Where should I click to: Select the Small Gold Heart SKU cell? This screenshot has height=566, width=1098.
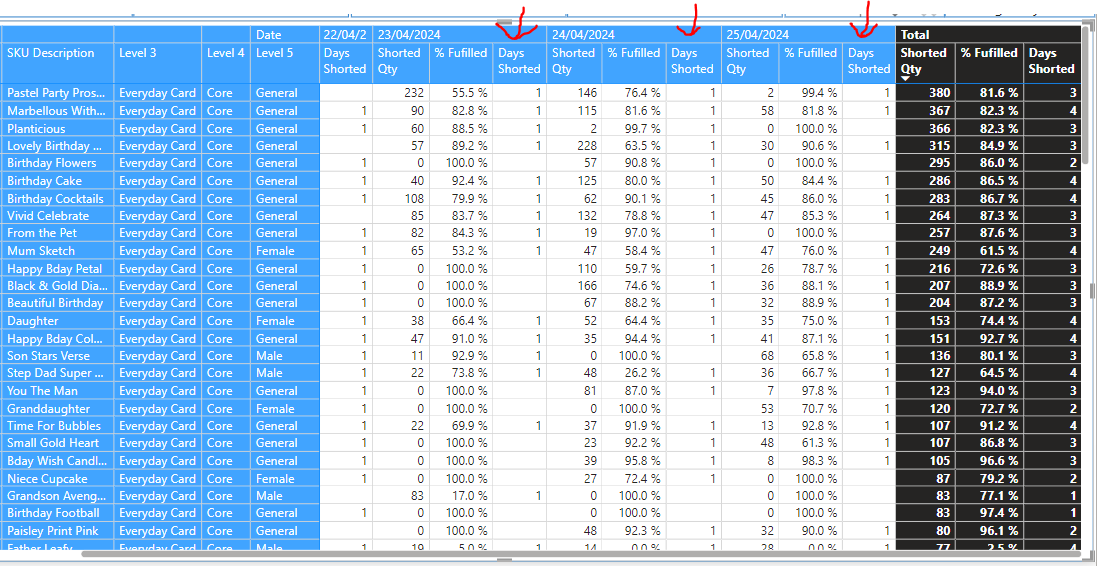pos(55,443)
